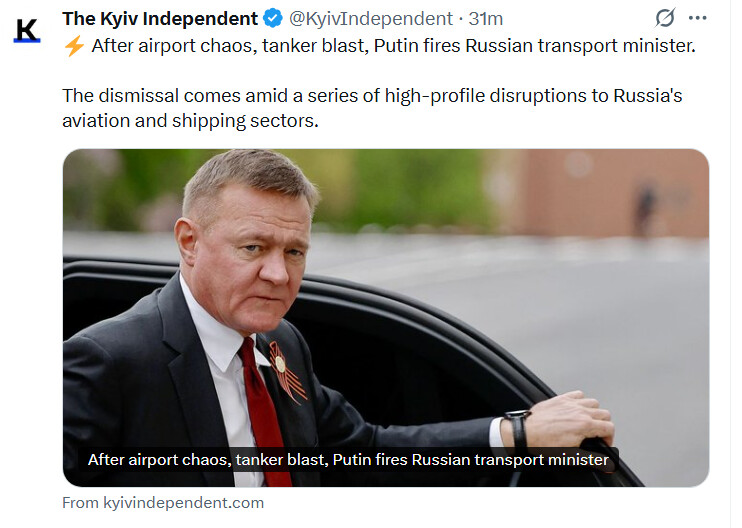This screenshot has width=742, height=528.
Task: Click the blurred brick wall in photo
Action: point(615,192)
